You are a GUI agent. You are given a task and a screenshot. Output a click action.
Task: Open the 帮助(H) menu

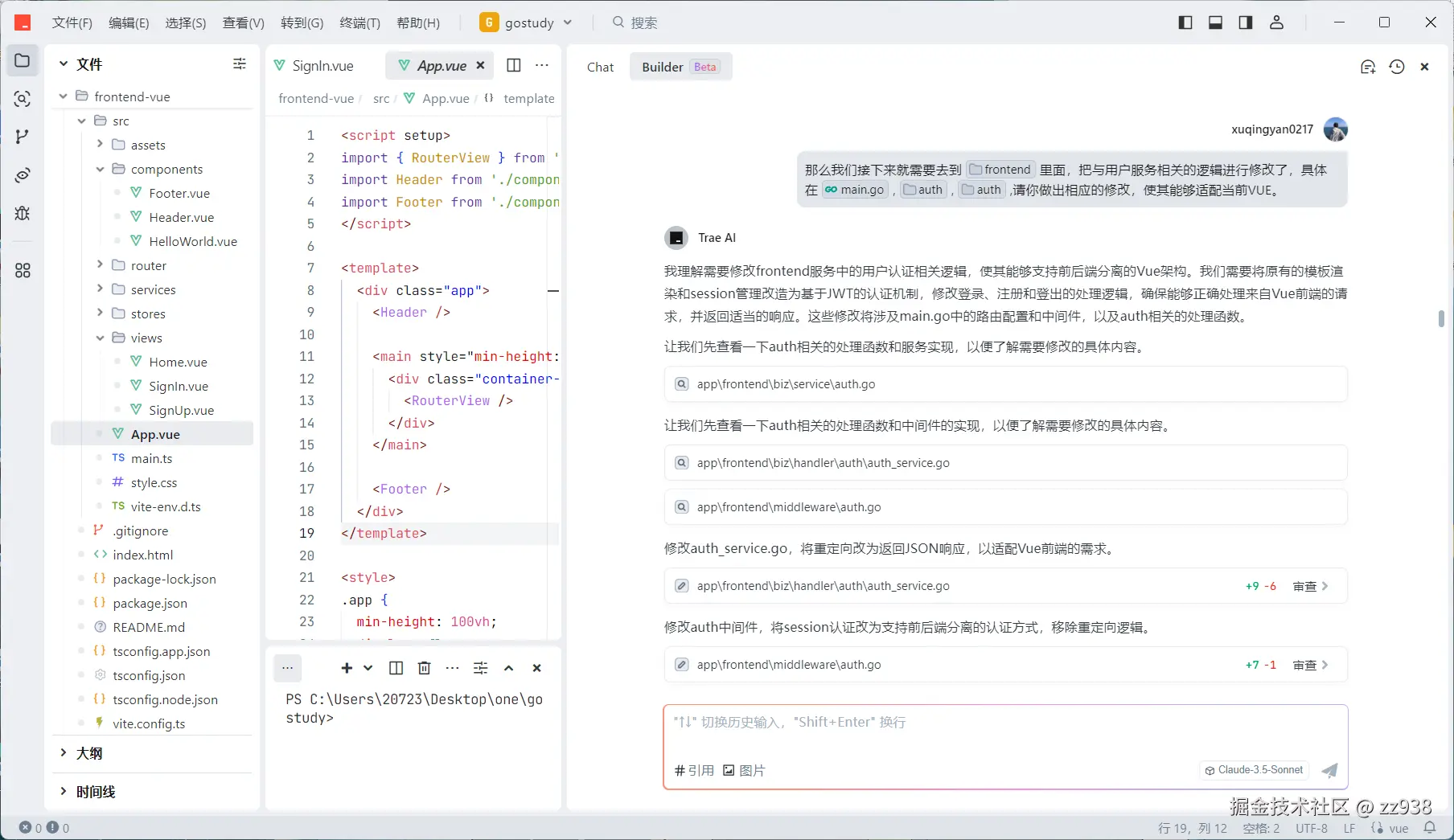click(418, 23)
